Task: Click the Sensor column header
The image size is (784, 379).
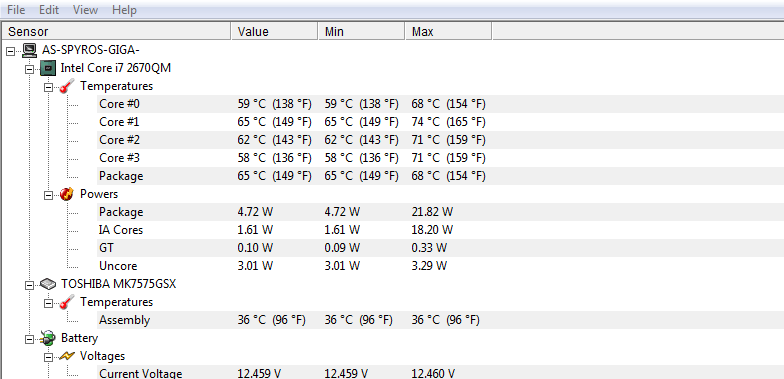Action: [x=117, y=32]
